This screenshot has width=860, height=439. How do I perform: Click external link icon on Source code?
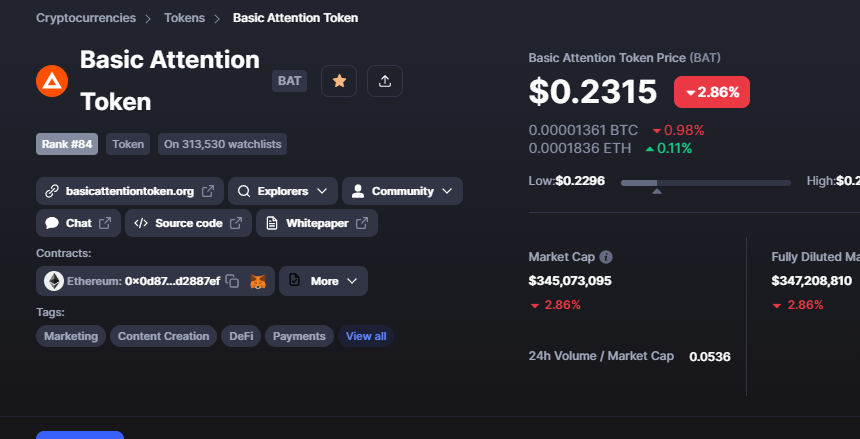click(x=236, y=223)
